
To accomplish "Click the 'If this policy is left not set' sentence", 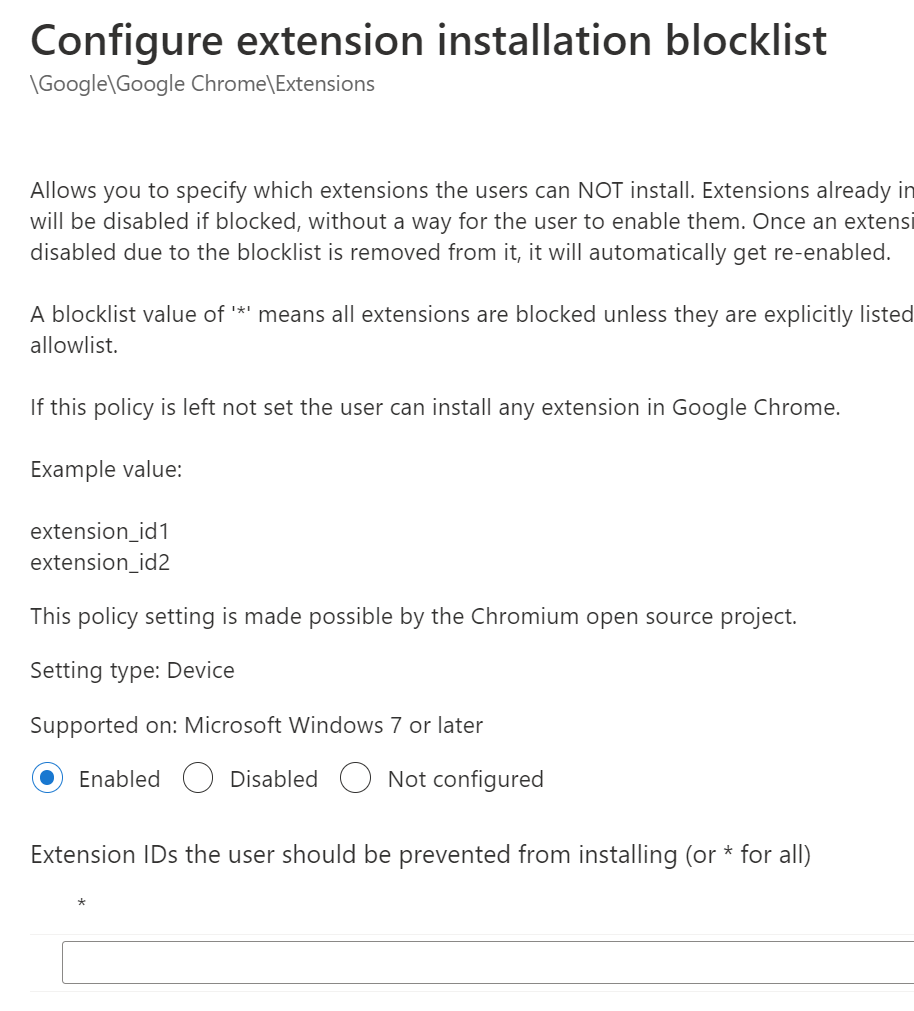I will pyautogui.click(x=435, y=408).
